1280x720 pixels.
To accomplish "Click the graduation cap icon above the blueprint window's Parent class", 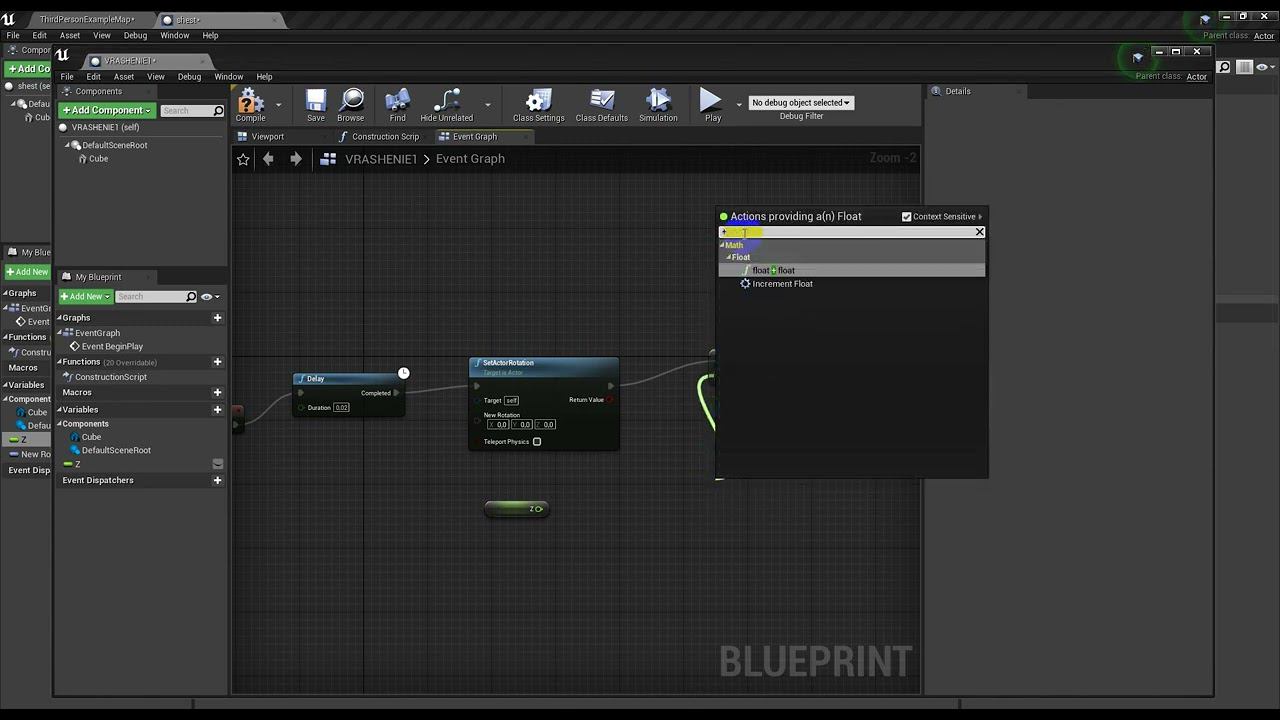I will [1137, 58].
